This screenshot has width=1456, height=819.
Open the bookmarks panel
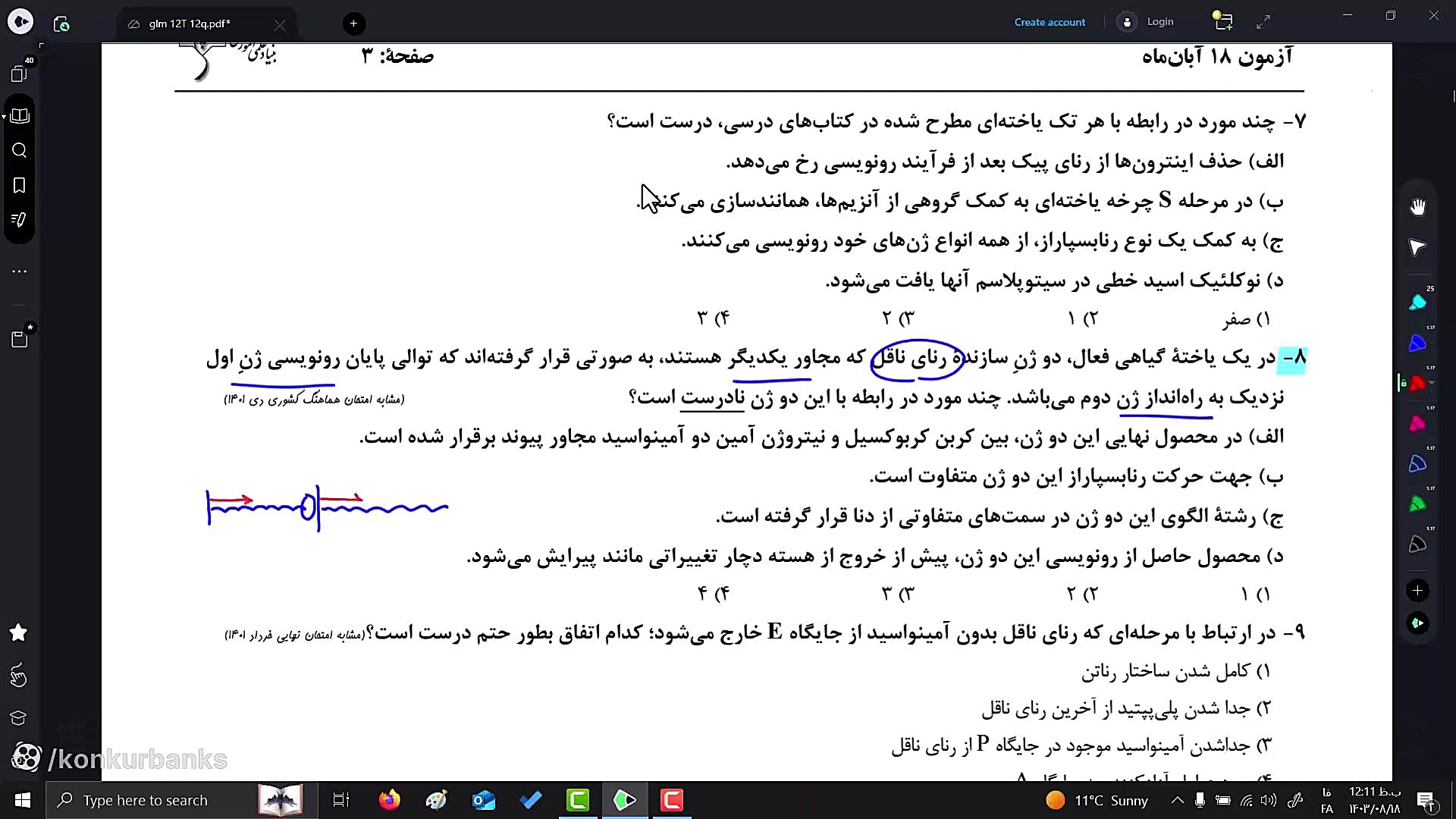point(20,185)
